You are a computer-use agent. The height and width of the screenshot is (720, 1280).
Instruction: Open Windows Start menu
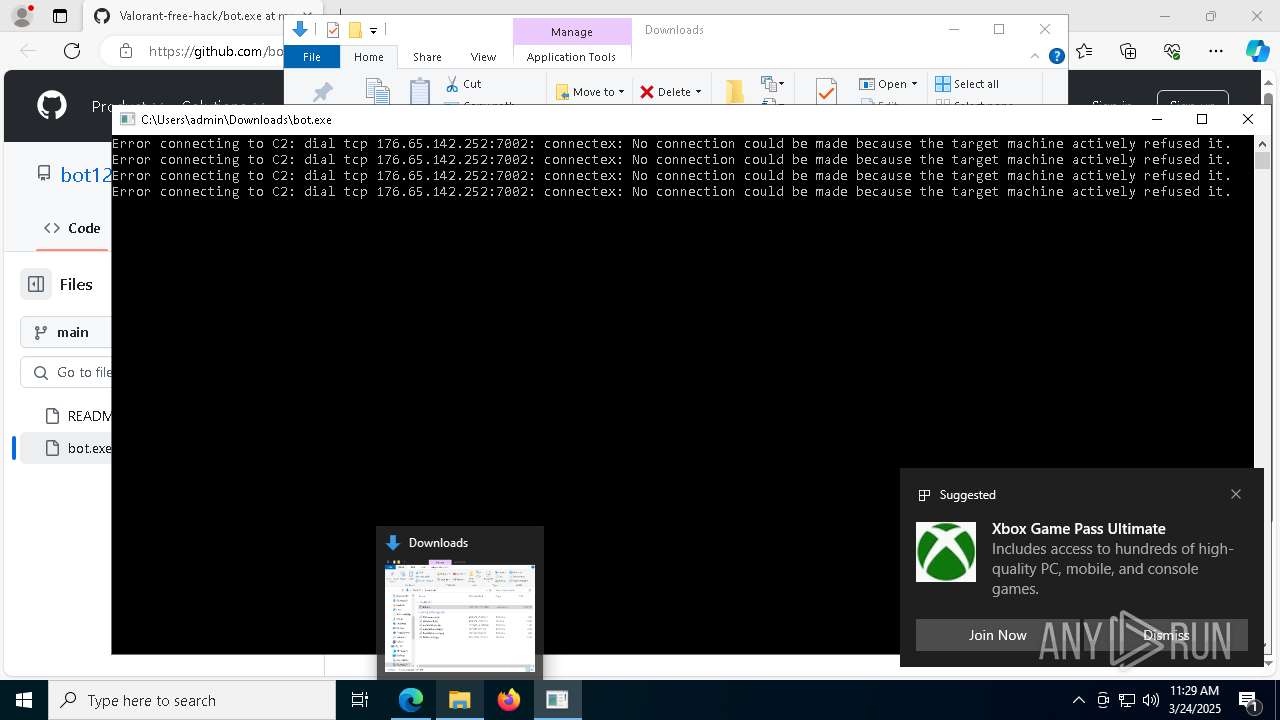tap(24, 700)
